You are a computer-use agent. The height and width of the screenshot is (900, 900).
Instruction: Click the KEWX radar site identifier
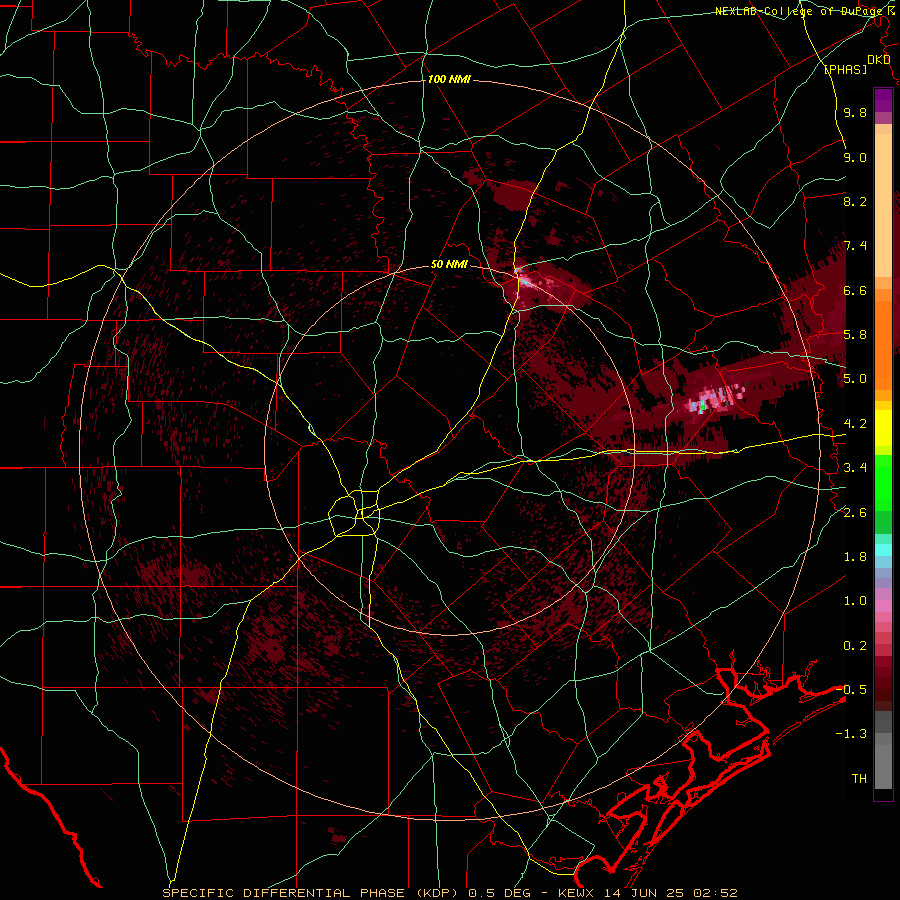(576, 893)
